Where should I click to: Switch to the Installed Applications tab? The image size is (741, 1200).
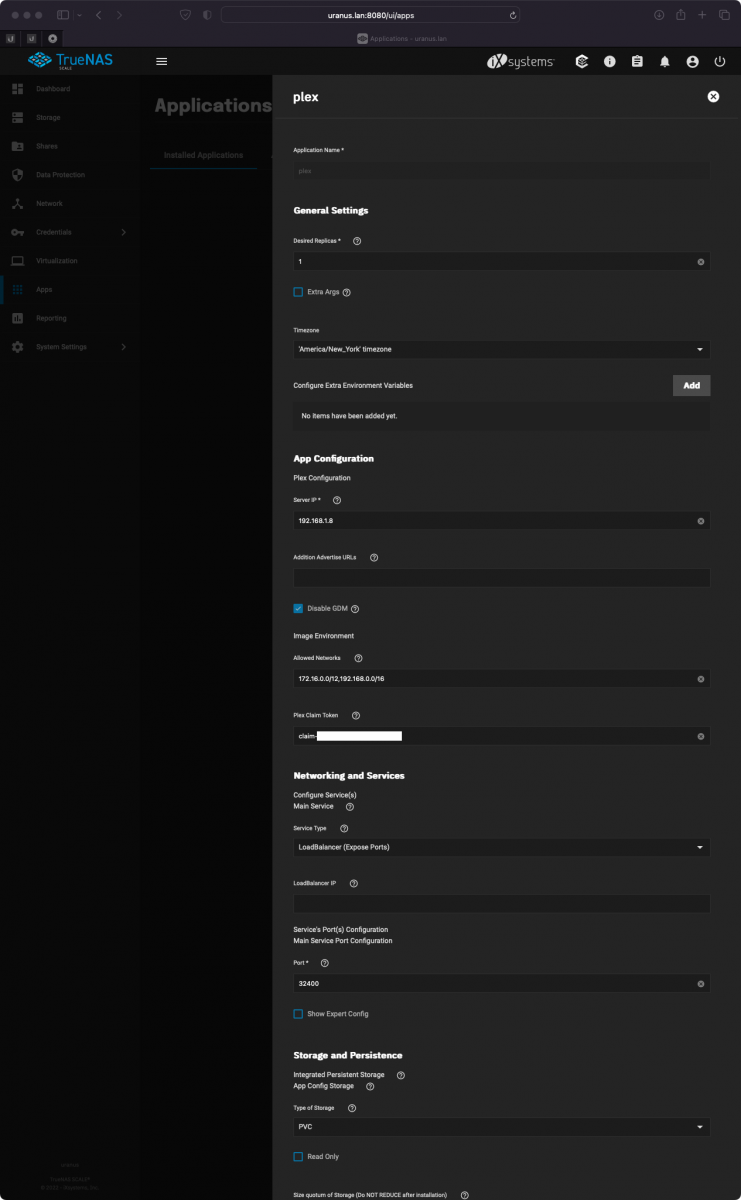point(203,155)
